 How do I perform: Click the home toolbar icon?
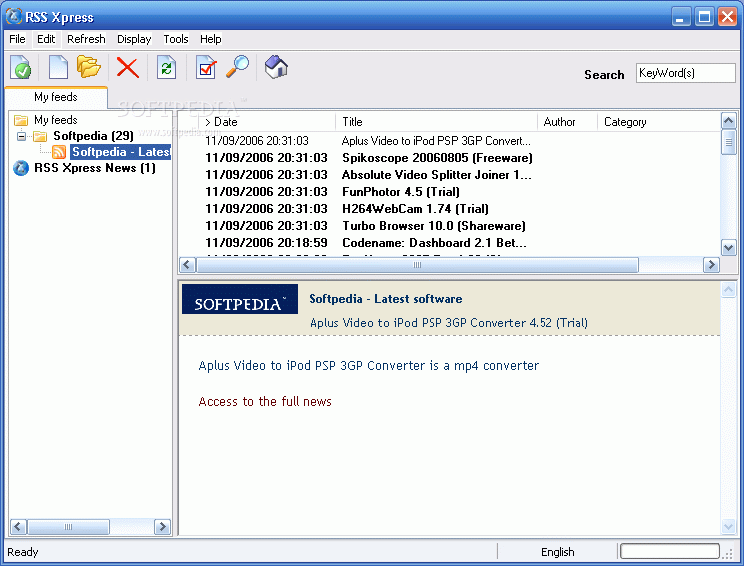(x=276, y=66)
